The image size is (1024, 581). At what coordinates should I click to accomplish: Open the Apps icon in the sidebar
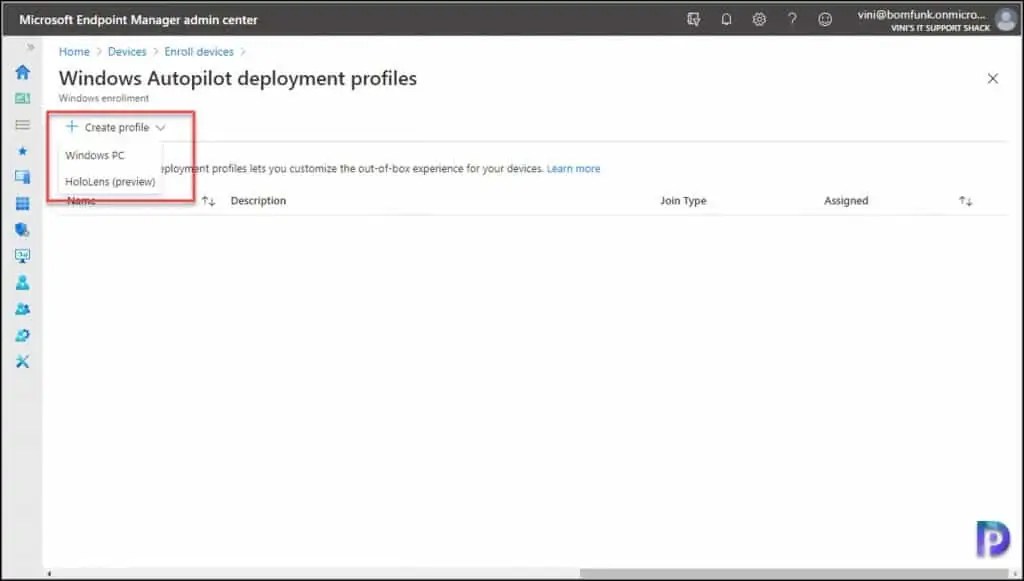click(x=22, y=203)
